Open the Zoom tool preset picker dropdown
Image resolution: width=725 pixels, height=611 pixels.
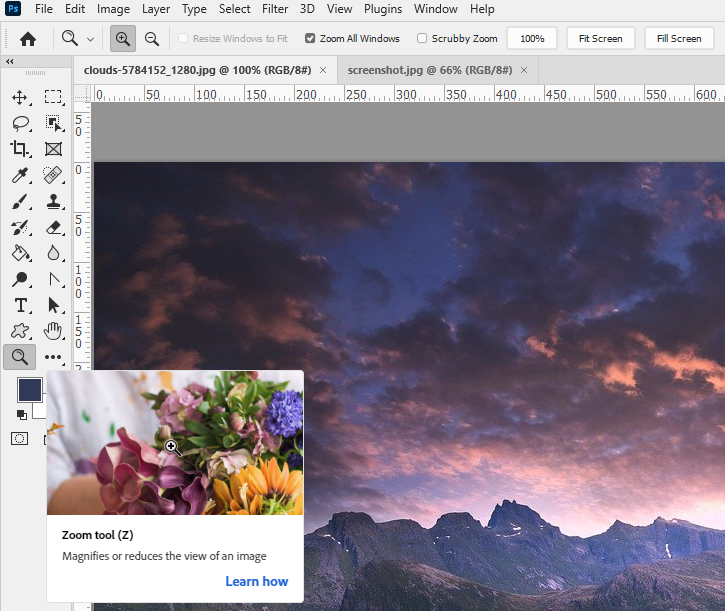[x=91, y=39]
